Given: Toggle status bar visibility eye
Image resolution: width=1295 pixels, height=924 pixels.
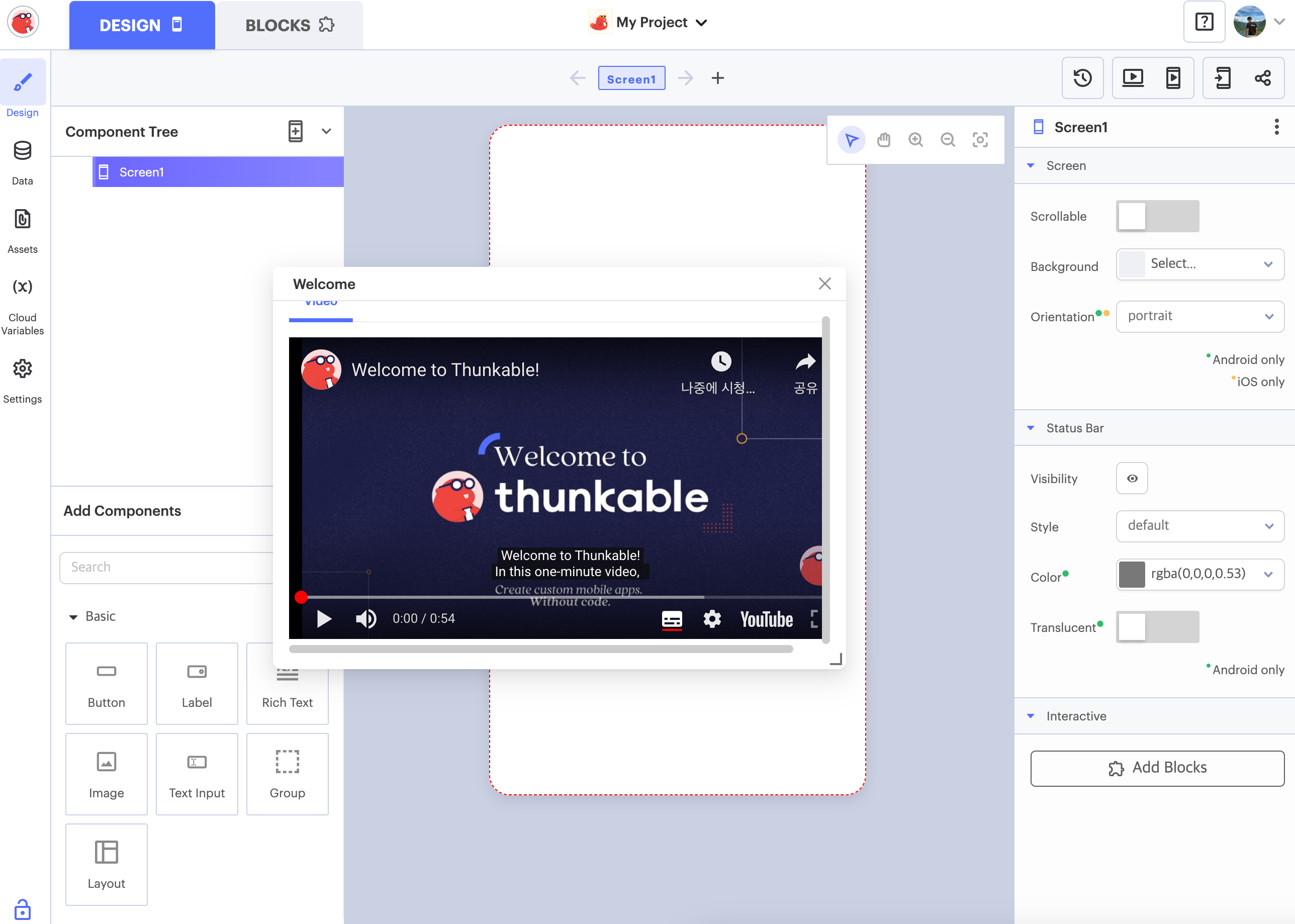Looking at the screenshot, I should [x=1132, y=479].
